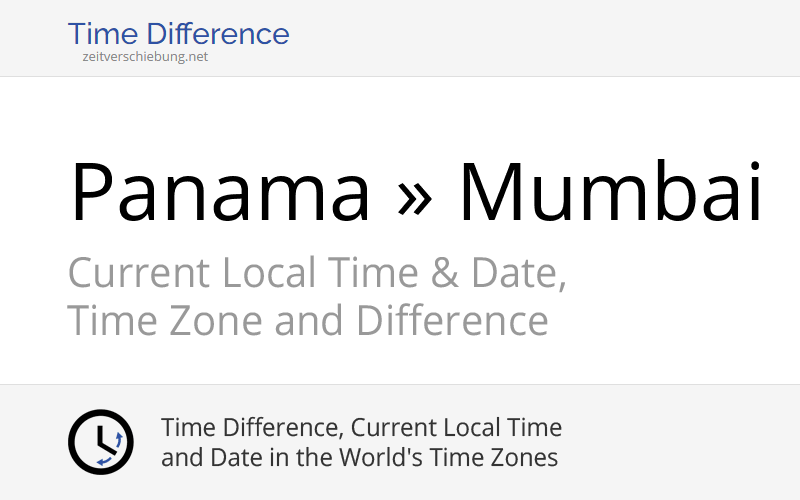This screenshot has width=800, height=500.
Task: Click the "Current Local Time & Date," subtitle line
Action: (317, 273)
